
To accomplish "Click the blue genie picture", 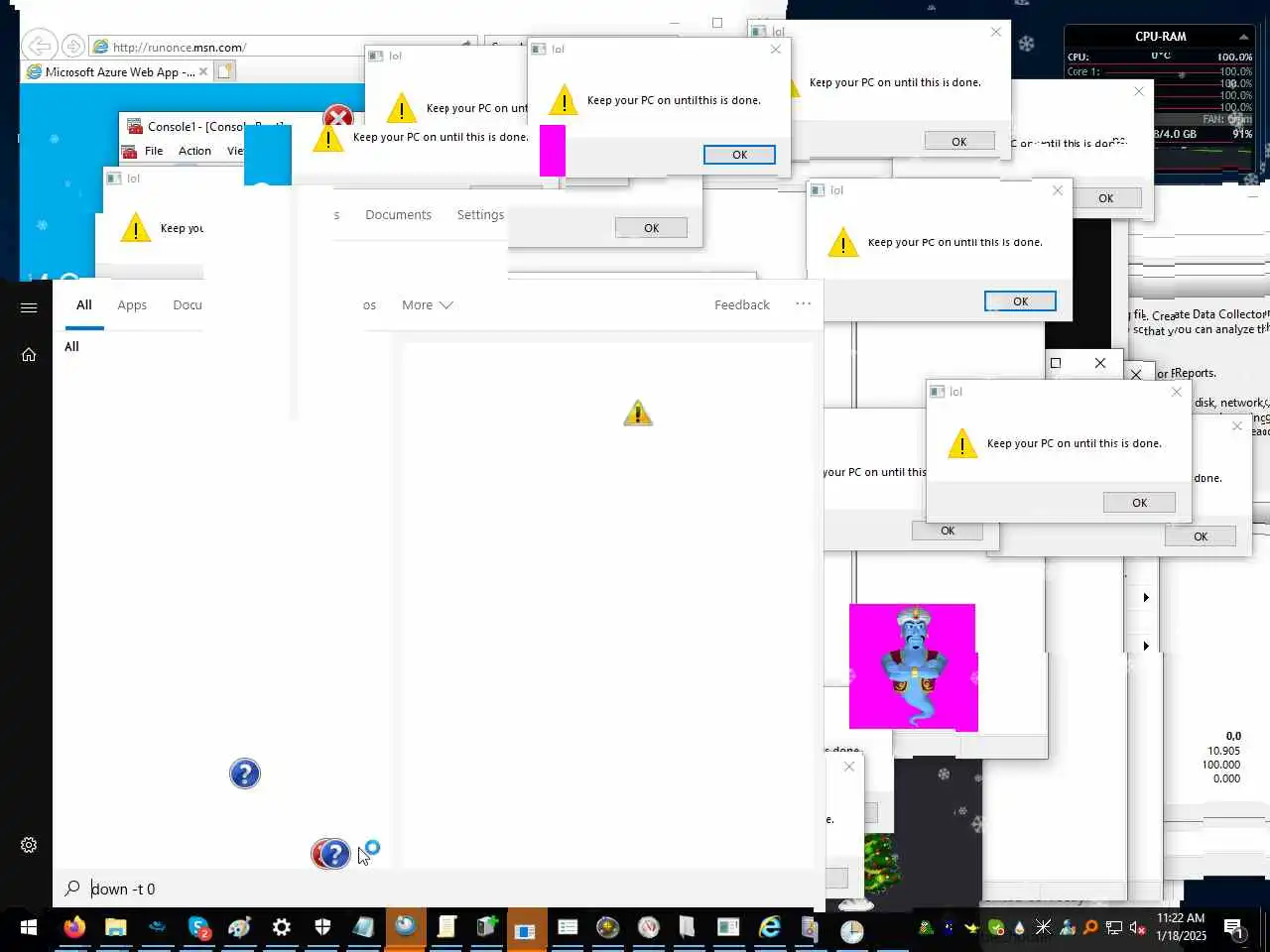I will tap(913, 666).
